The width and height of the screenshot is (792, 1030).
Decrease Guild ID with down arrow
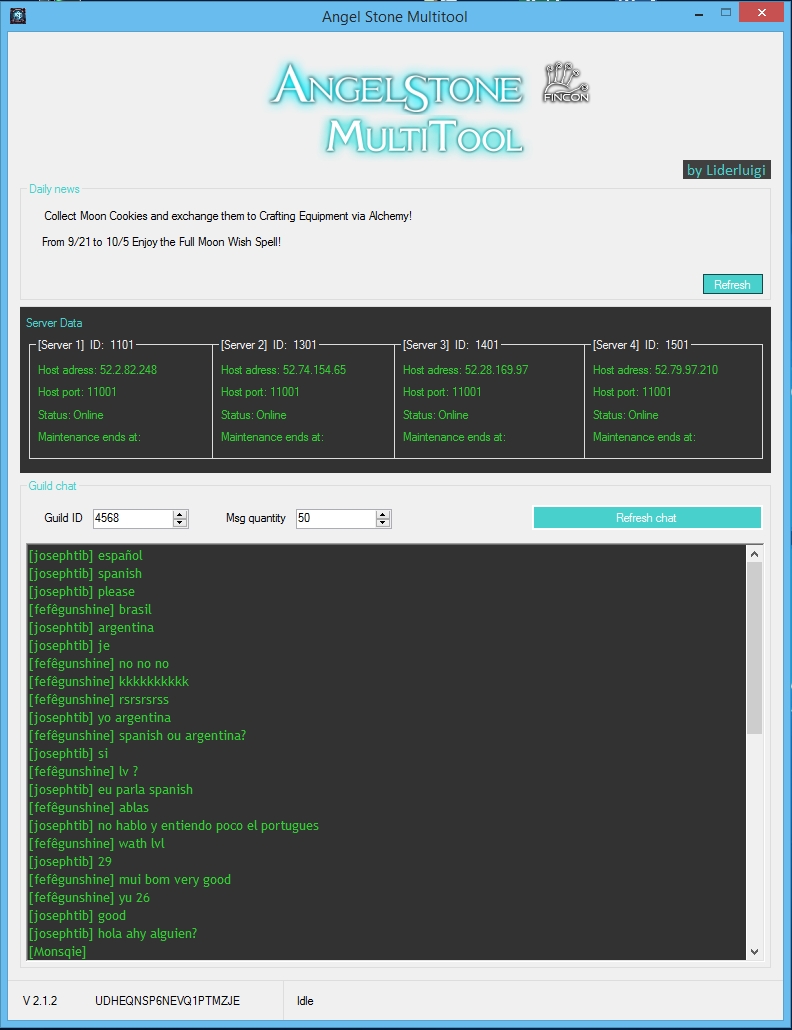pyautogui.click(x=180, y=523)
